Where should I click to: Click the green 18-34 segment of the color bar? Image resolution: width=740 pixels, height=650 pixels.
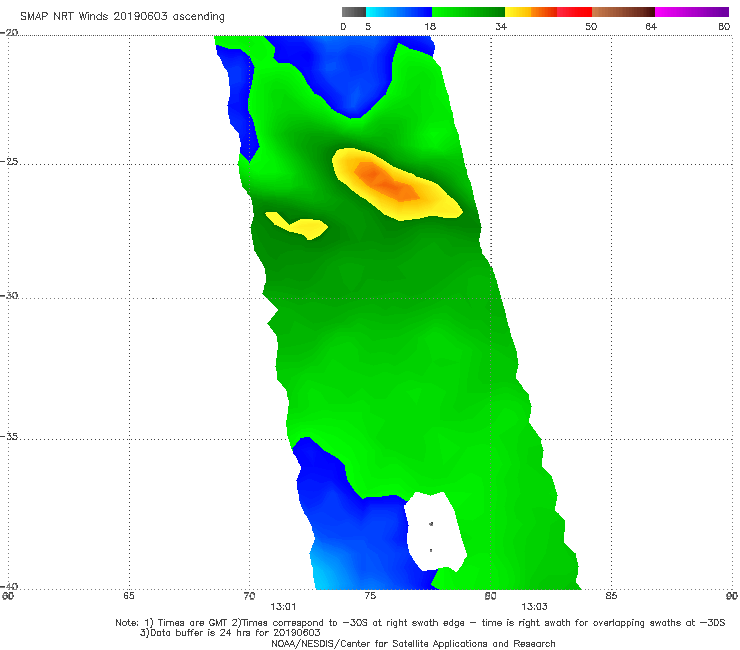(x=468, y=12)
